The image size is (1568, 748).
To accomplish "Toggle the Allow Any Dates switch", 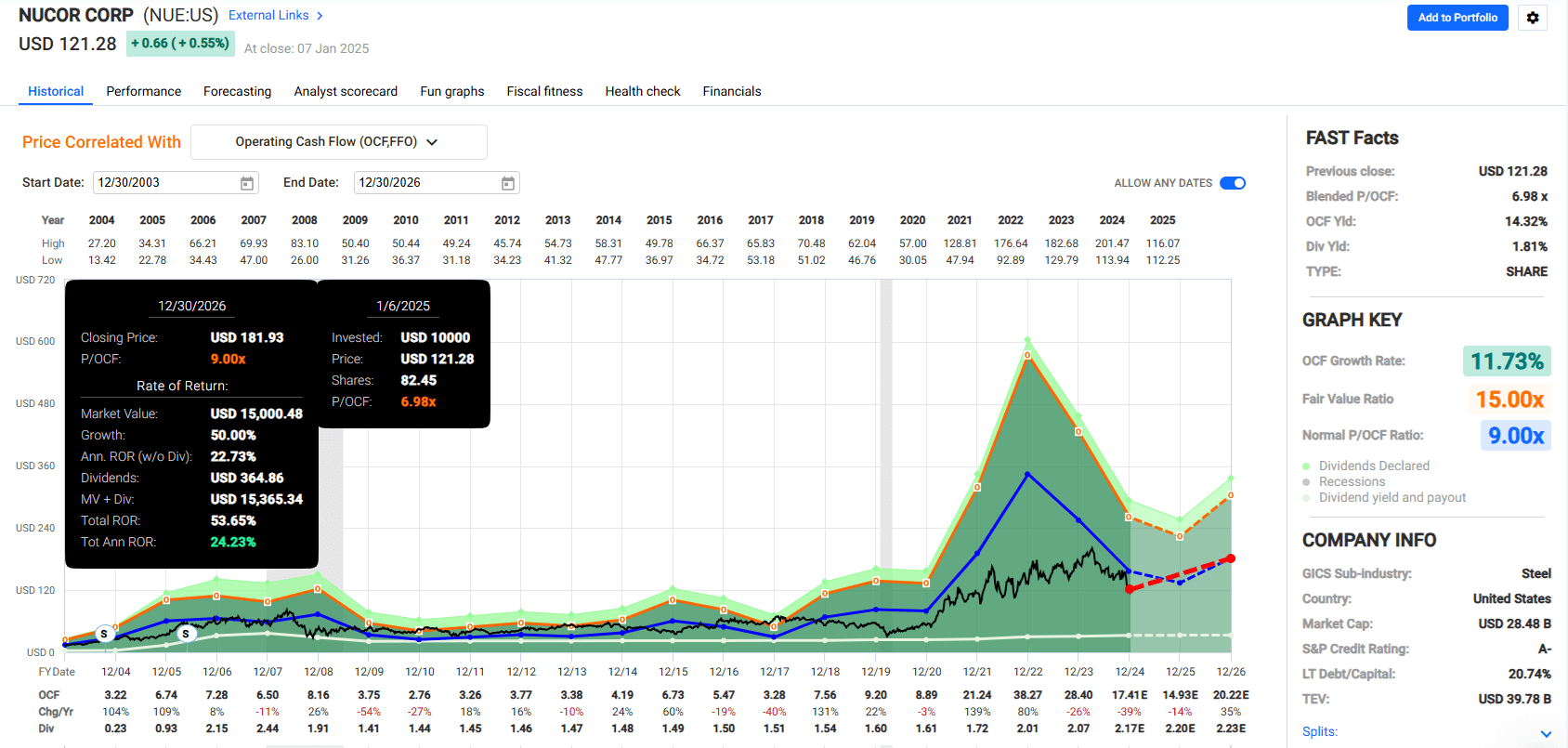I will [1233, 183].
